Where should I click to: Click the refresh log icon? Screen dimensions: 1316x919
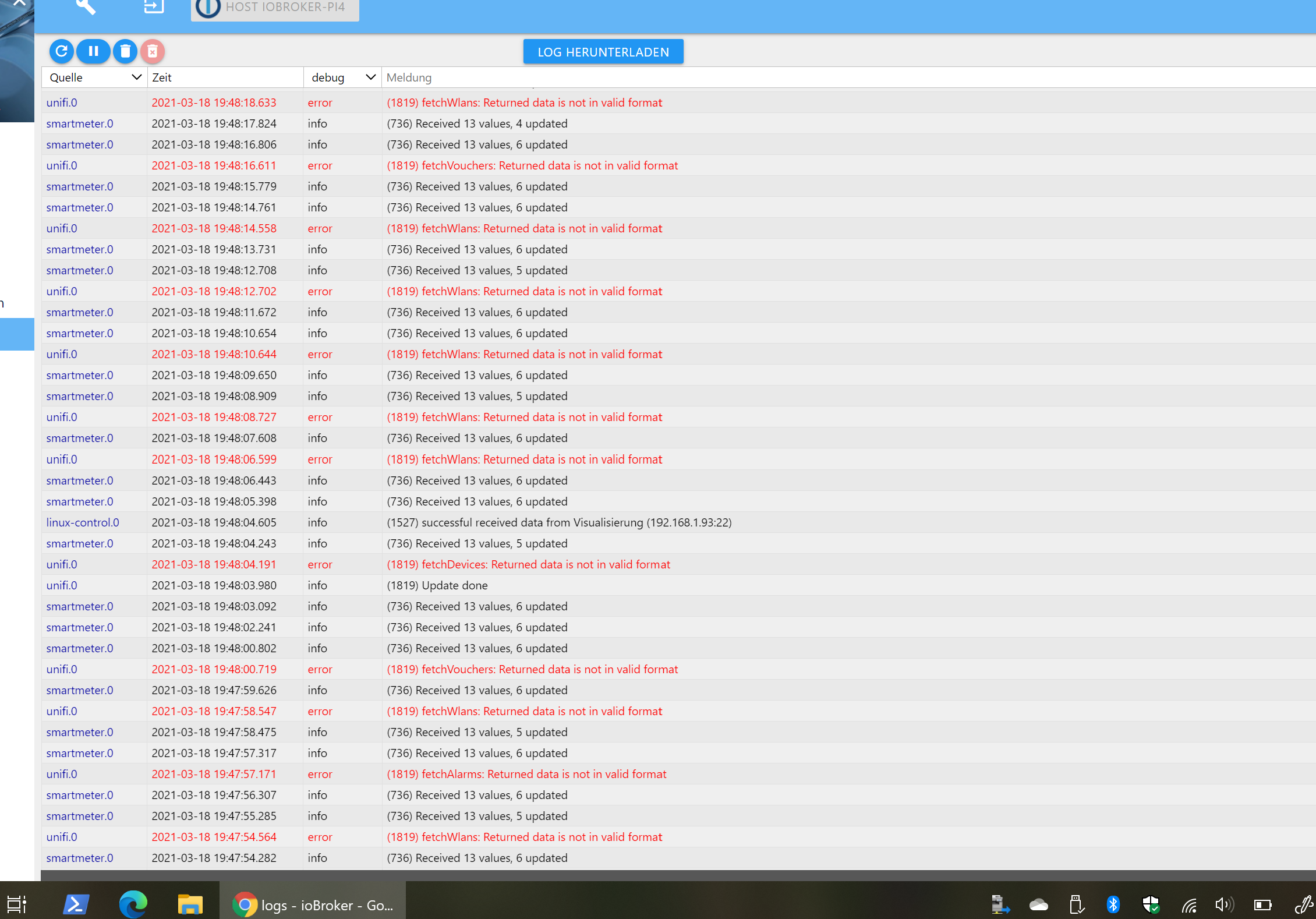61,51
